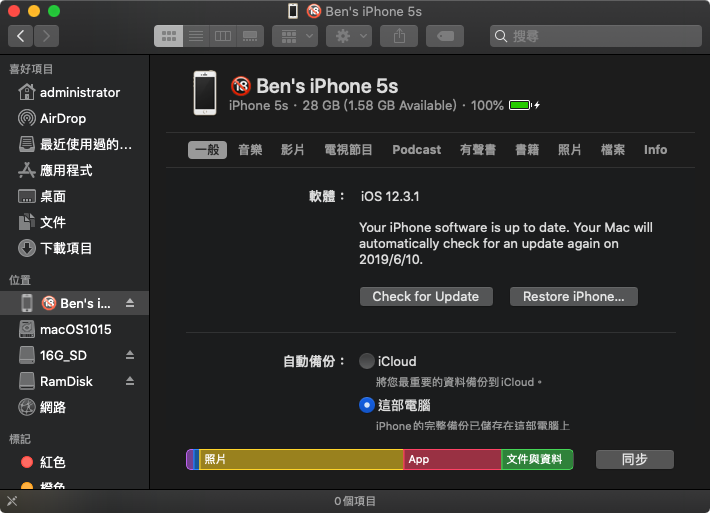Image resolution: width=710 pixels, height=513 pixels.
Task: Switch to icon grid view
Action: click(x=168, y=36)
